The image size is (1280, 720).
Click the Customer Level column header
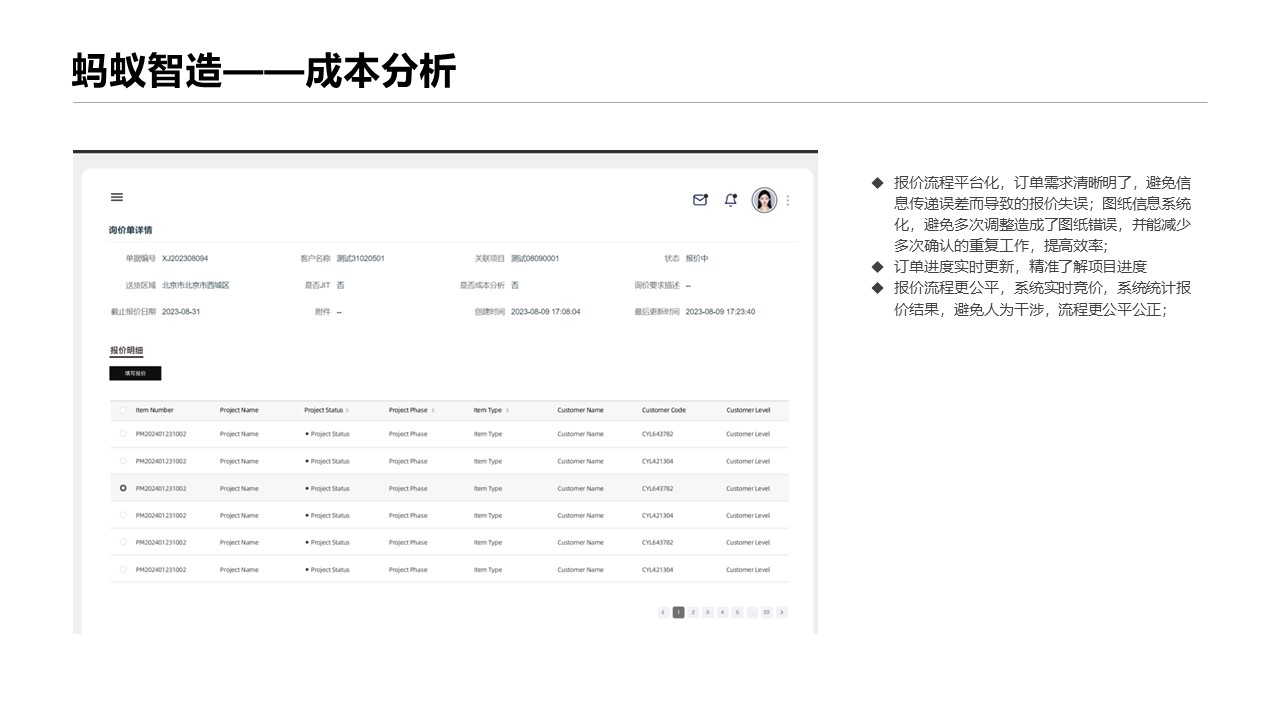(749, 410)
